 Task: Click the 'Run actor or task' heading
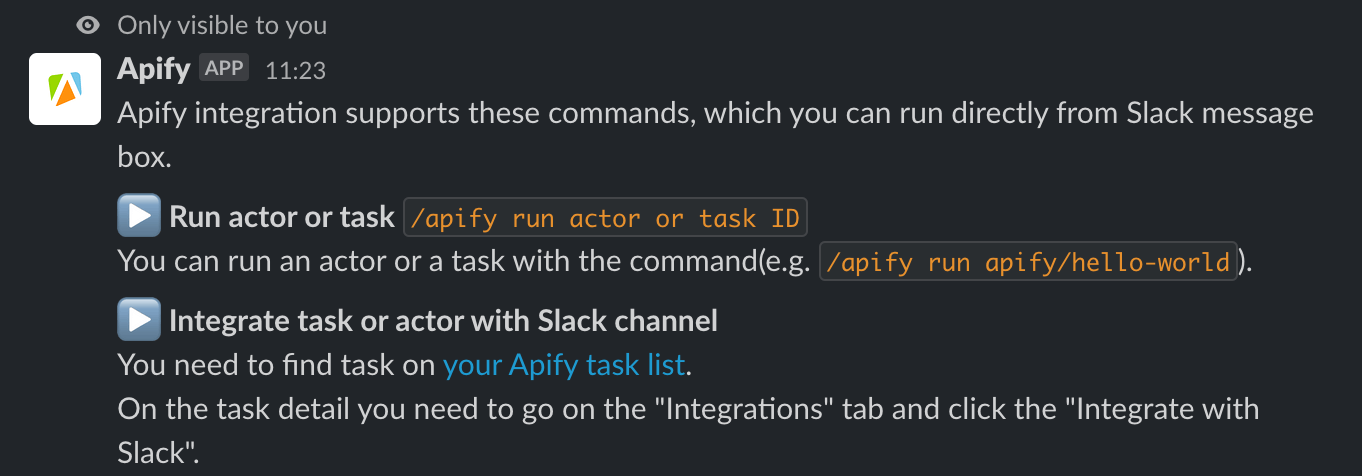[281, 218]
